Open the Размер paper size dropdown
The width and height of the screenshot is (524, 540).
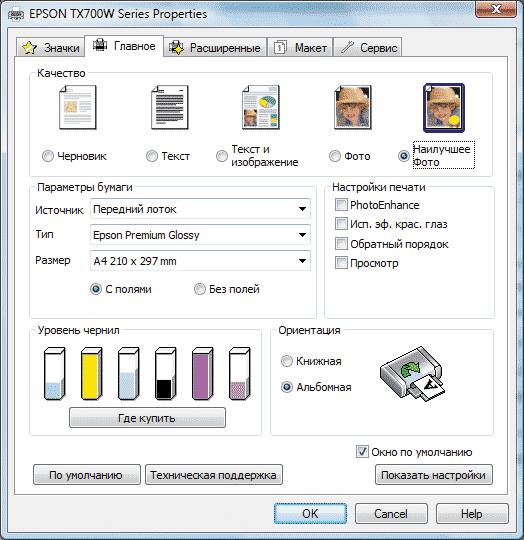[x=200, y=261]
